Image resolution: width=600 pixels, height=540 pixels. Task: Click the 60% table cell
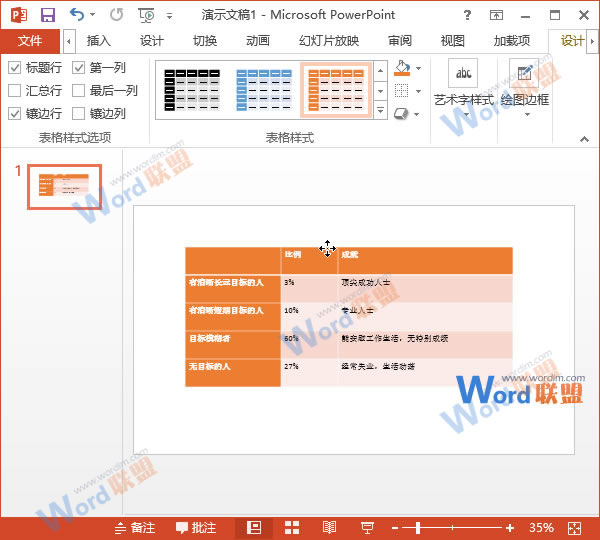coord(309,344)
